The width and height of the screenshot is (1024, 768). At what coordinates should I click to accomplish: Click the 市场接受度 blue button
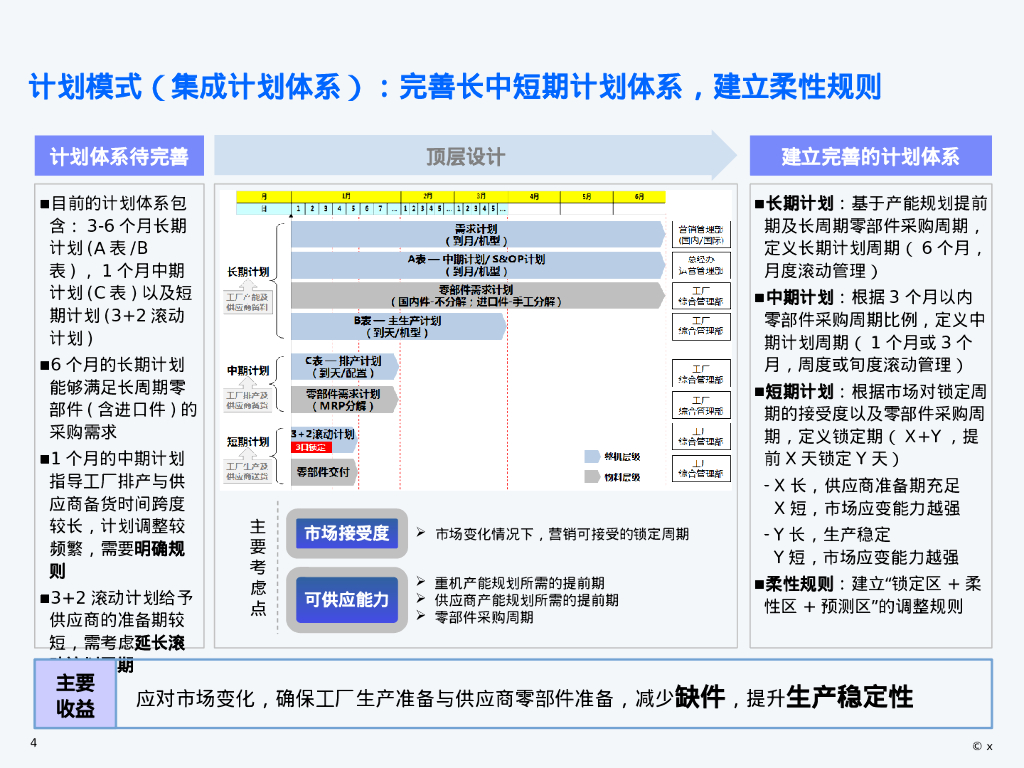(346, 534)
